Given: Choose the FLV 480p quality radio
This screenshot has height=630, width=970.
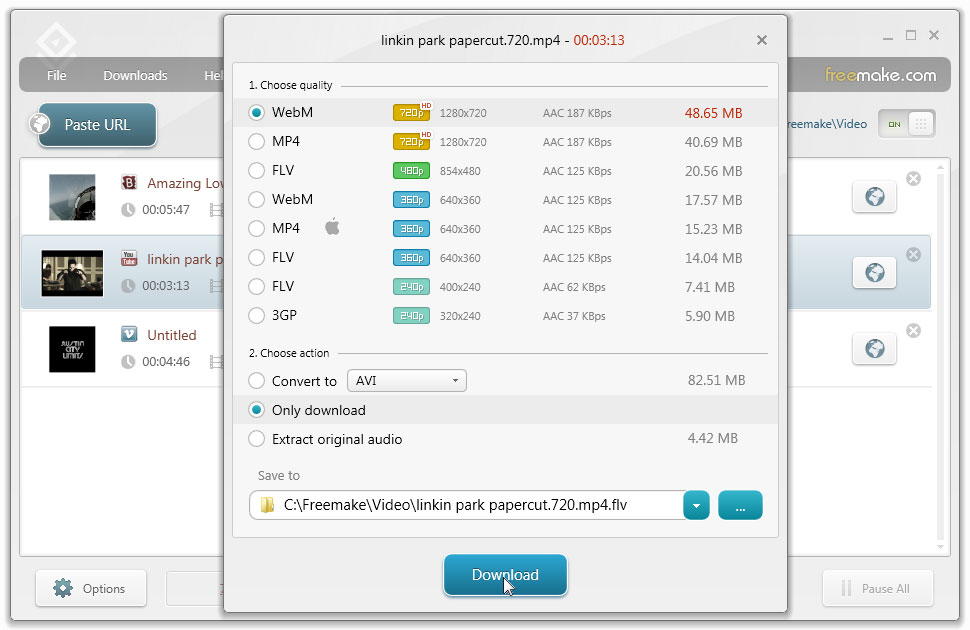Looking at the screenshot, I should pyautogui.click(x=256, y=170).
